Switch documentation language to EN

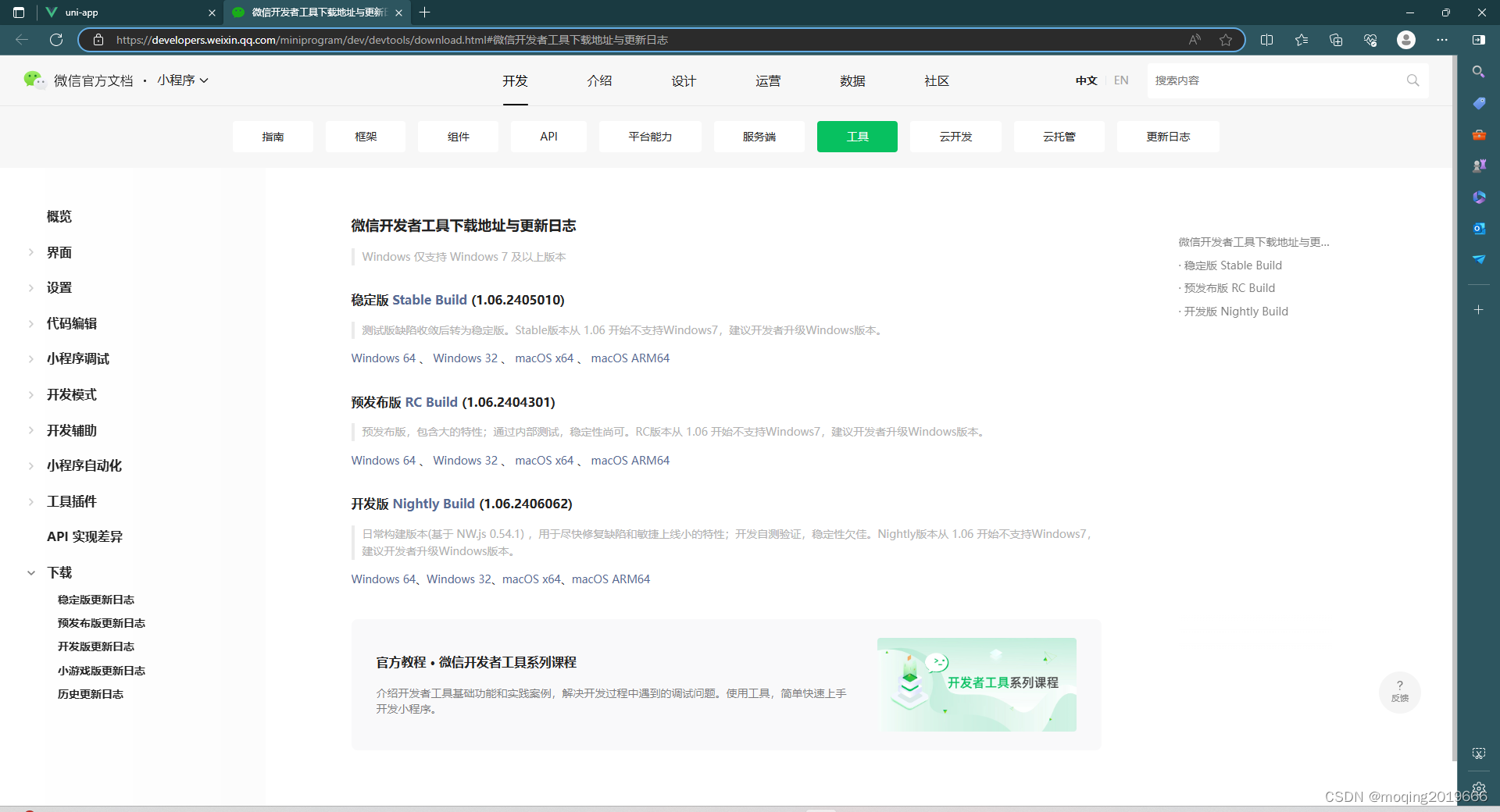(1121, 80)
